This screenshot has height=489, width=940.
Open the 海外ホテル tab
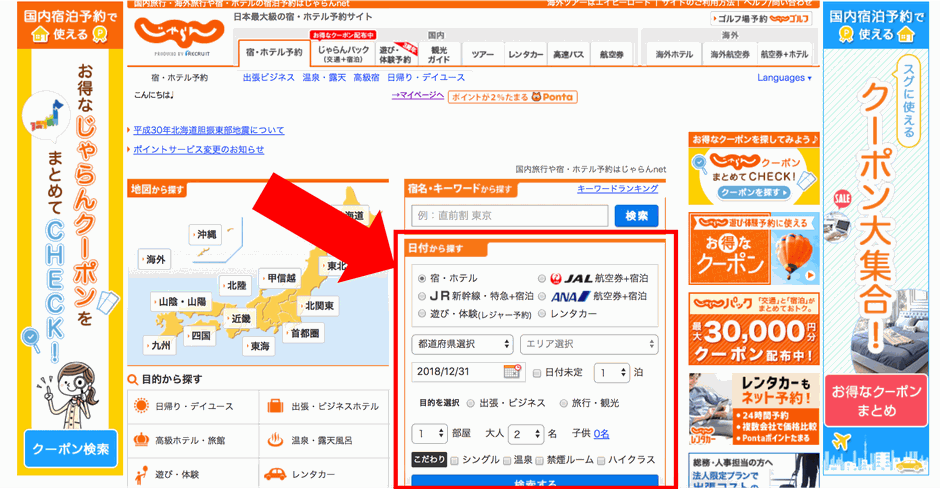(674, 55)
